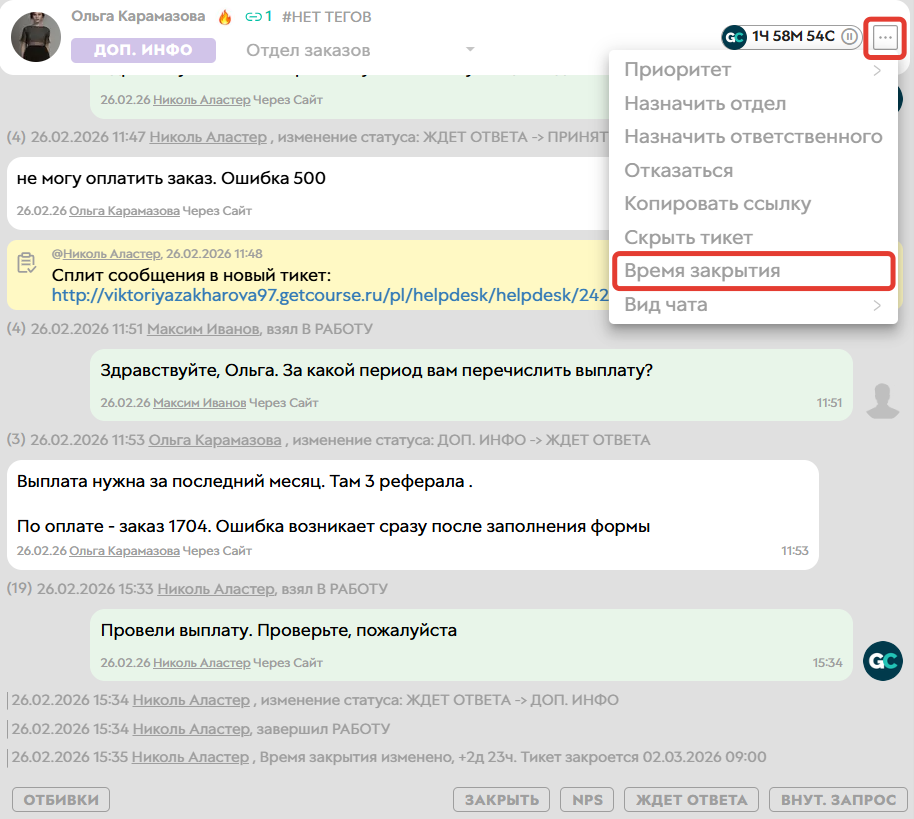Image resolution: width=914 pixels, height=819 pixels.
Task: Click the message 'Провели выплату. Проверьте, пожалуйста'
Action: coord(279,631)
